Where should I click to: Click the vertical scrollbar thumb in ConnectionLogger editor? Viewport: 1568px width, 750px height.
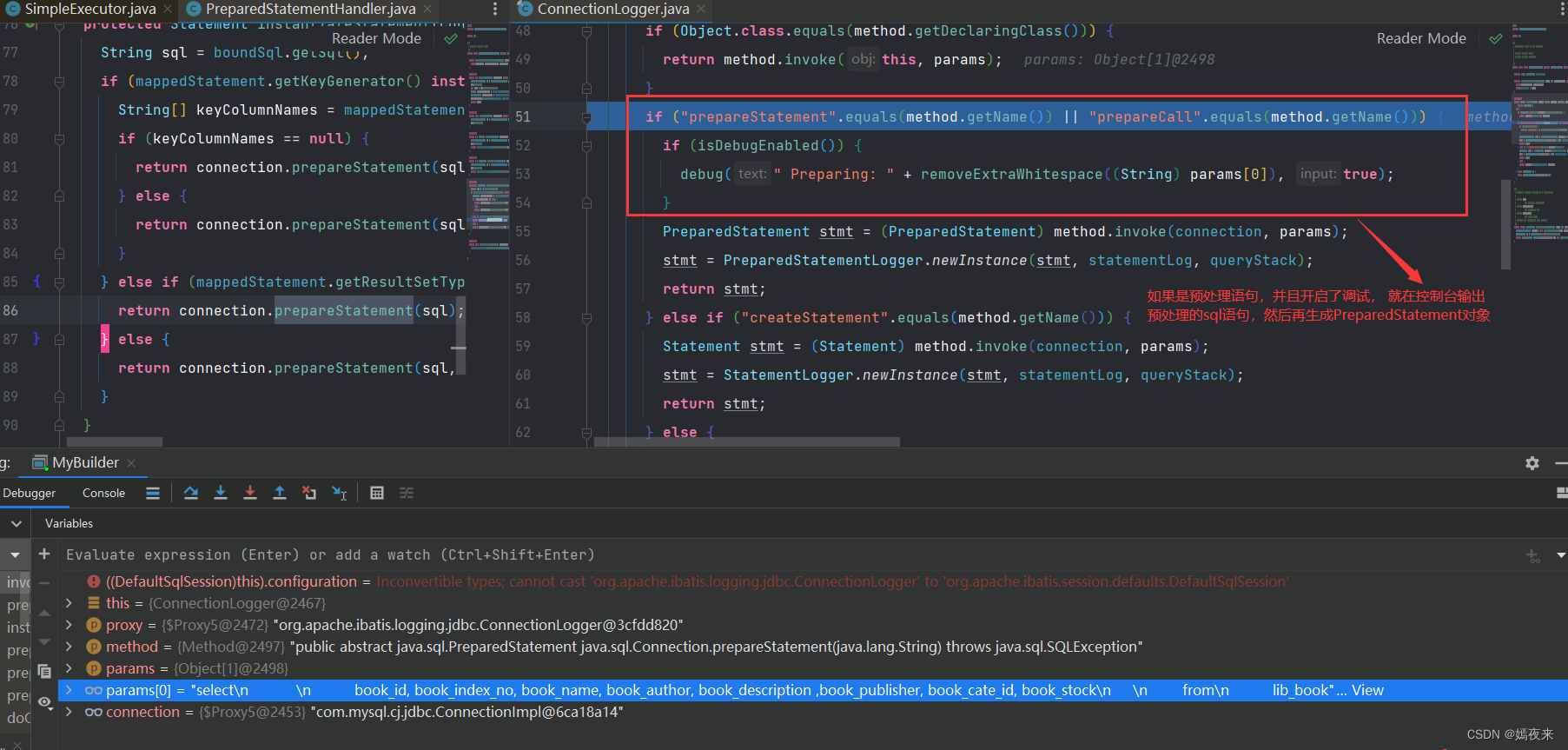(1505, 224)
